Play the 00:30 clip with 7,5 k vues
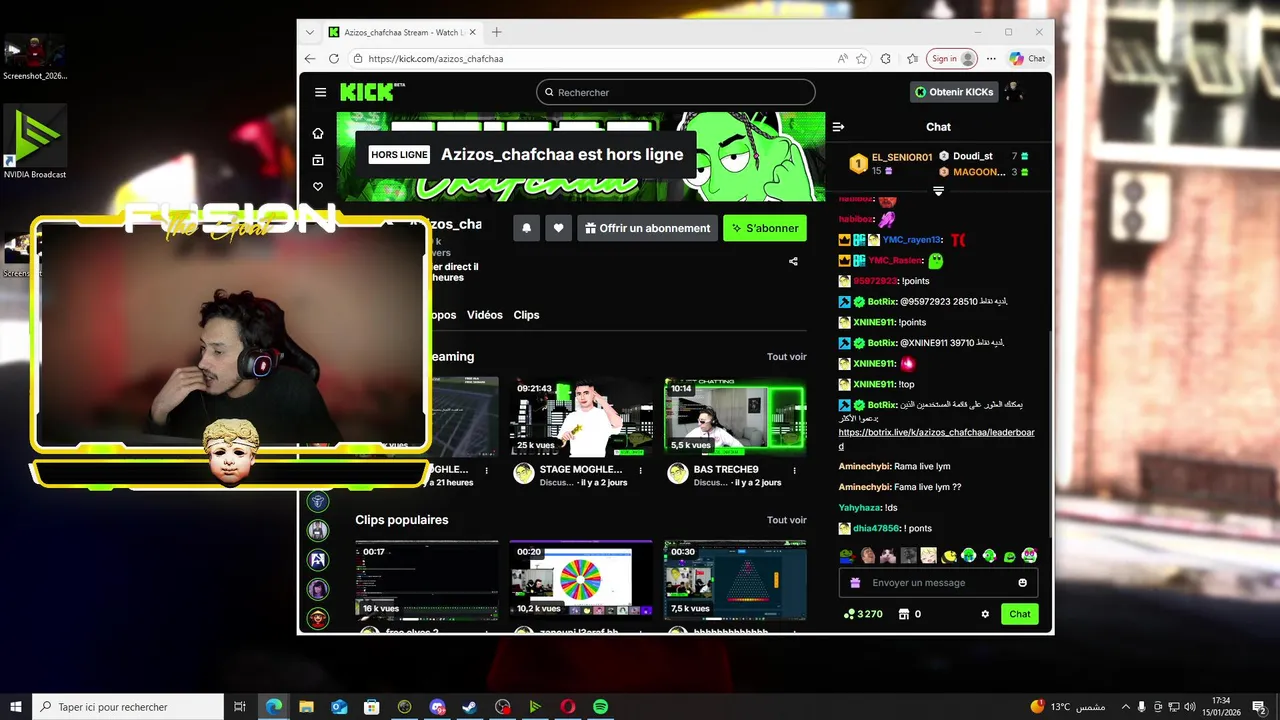1280x720 pixels. click(735, 580)
